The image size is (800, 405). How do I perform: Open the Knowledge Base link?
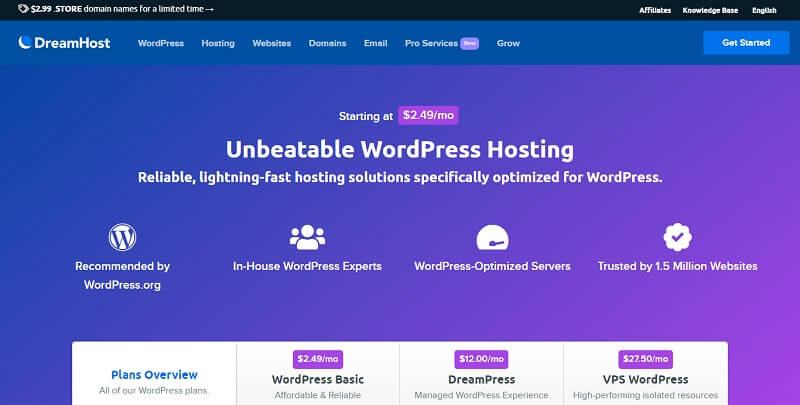point(710,10)
